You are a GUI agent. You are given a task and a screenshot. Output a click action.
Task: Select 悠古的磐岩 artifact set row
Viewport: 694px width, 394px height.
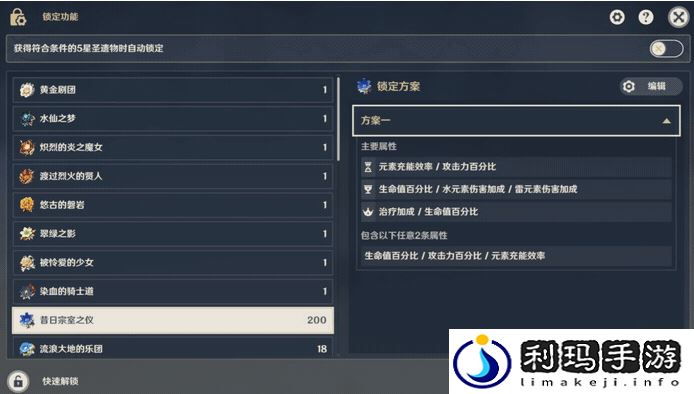point(173,205)
